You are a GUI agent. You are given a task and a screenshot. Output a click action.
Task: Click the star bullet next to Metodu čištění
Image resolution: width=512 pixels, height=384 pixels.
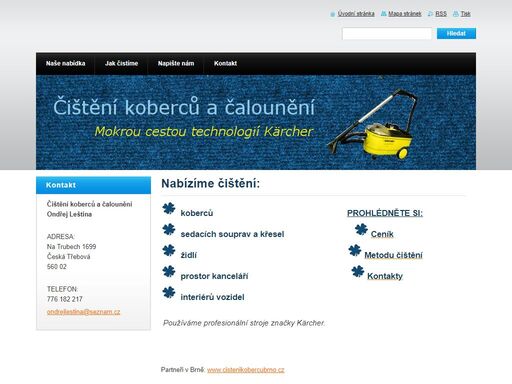[355, 250]
